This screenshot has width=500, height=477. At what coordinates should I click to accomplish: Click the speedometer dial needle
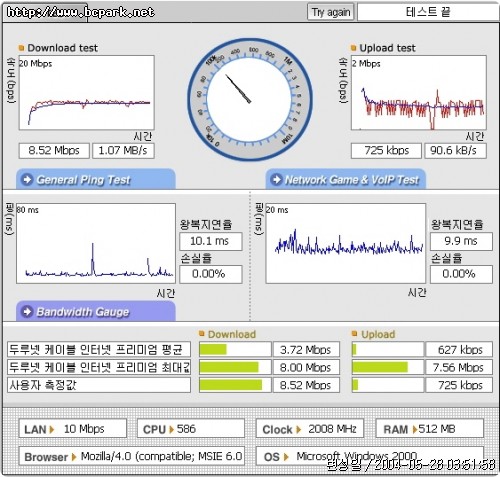click(238, 89)
